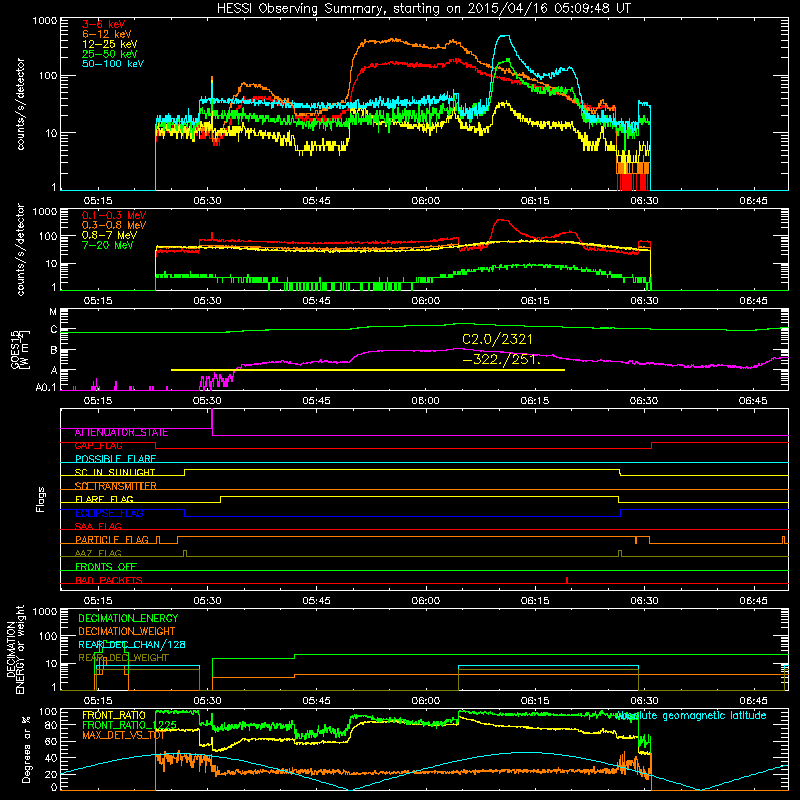The height and width of the screenshot is (800, 800).
Task: Click the 0.1-0.3 MeV legend label
Action: pos(114,215)
